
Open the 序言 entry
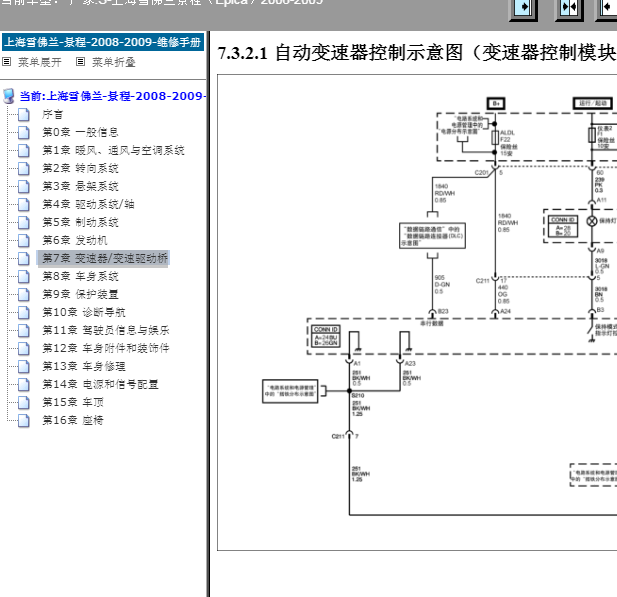[x=53, y=115]
